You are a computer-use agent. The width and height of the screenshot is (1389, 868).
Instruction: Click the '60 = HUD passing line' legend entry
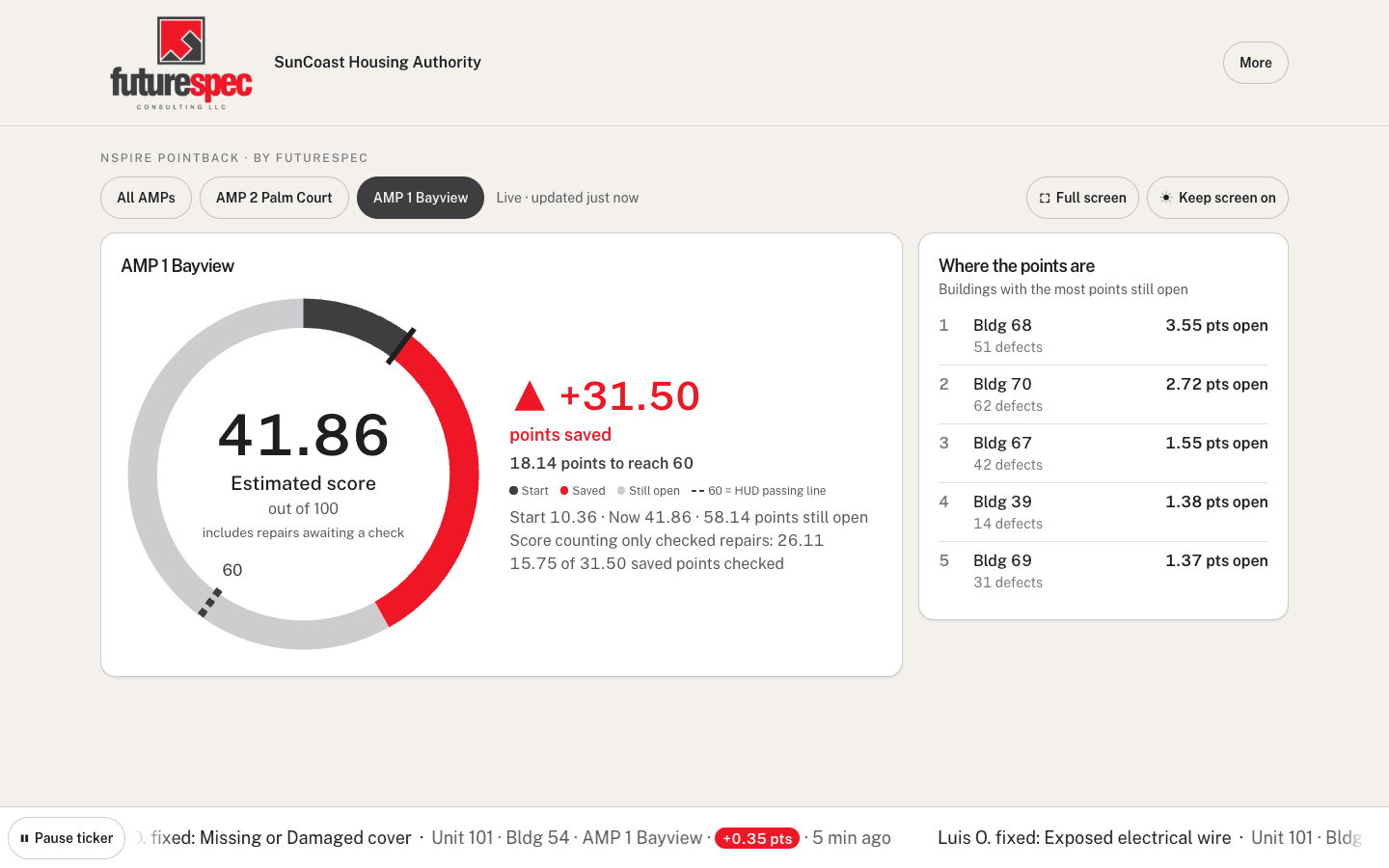pos(759,491)
